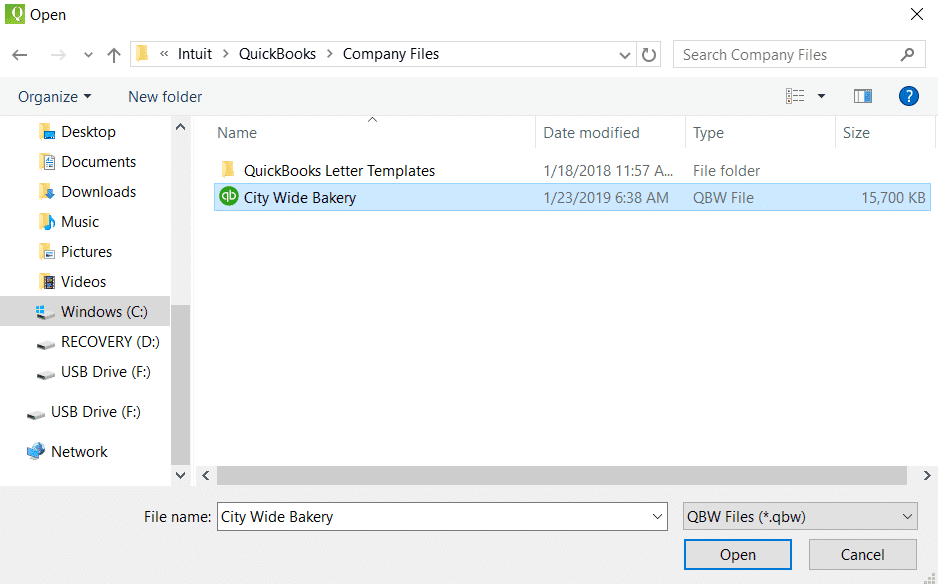Click horizontal scrollbar right arrow

click(x=927, y=476)
